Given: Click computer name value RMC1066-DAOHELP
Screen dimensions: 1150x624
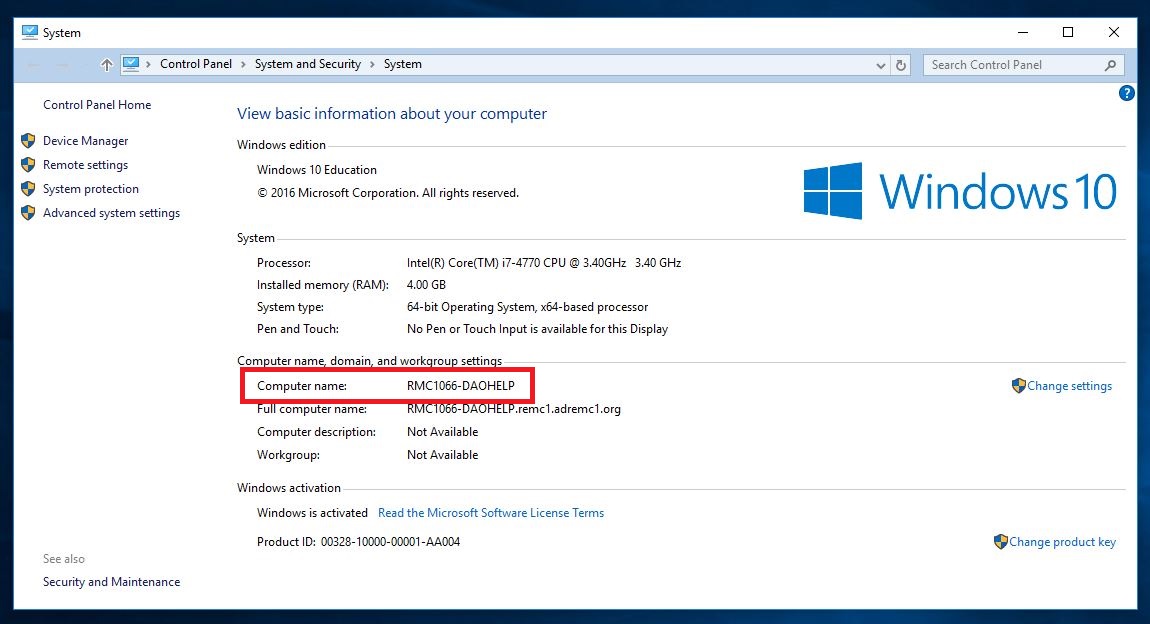Looking at the screenshot, I should (461, 386).
